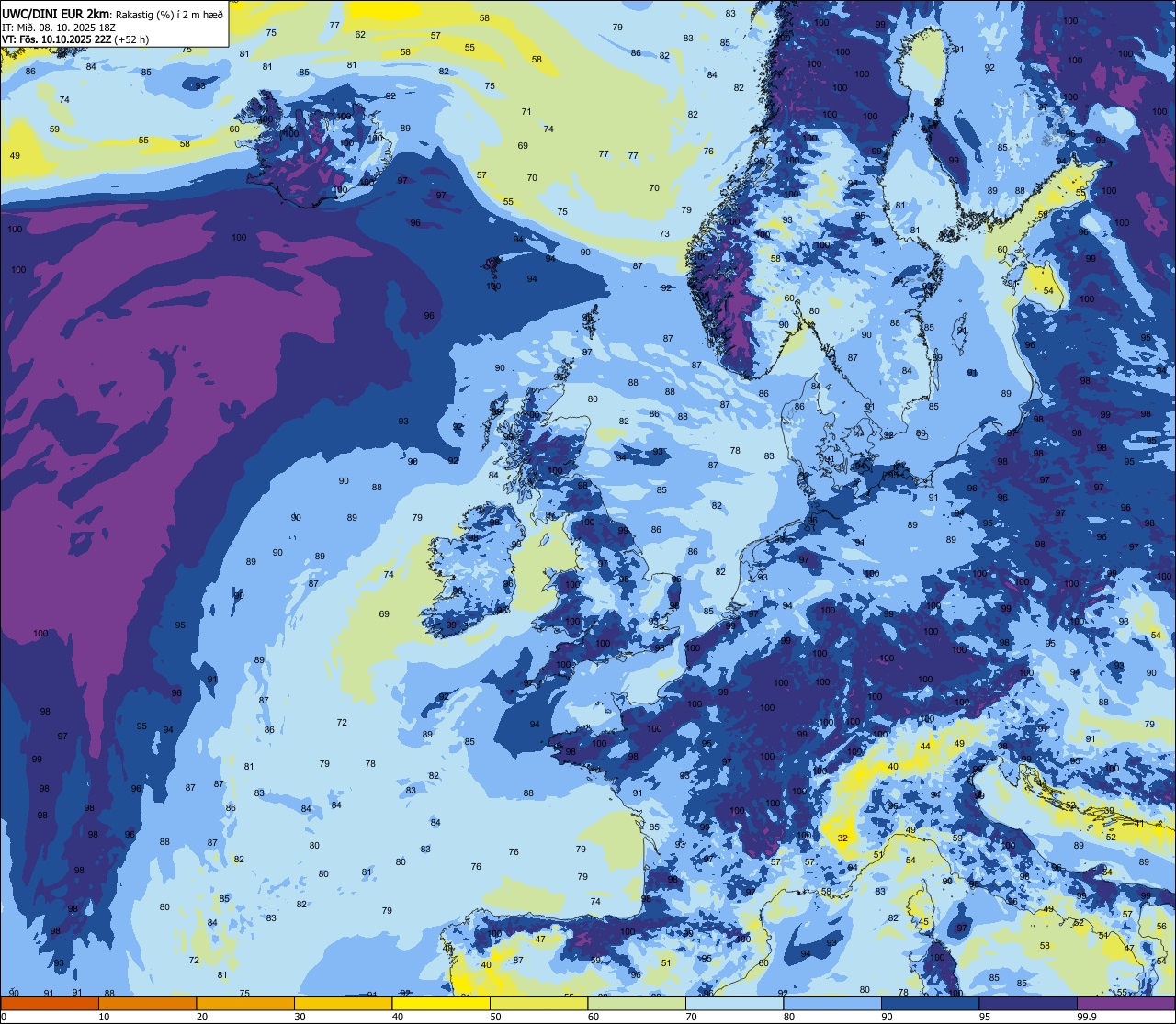Image resolution: width=1176 pixels, height=1024 pixels.
Task: Click the '10' legend scale label
Action: click(104, 1017)
